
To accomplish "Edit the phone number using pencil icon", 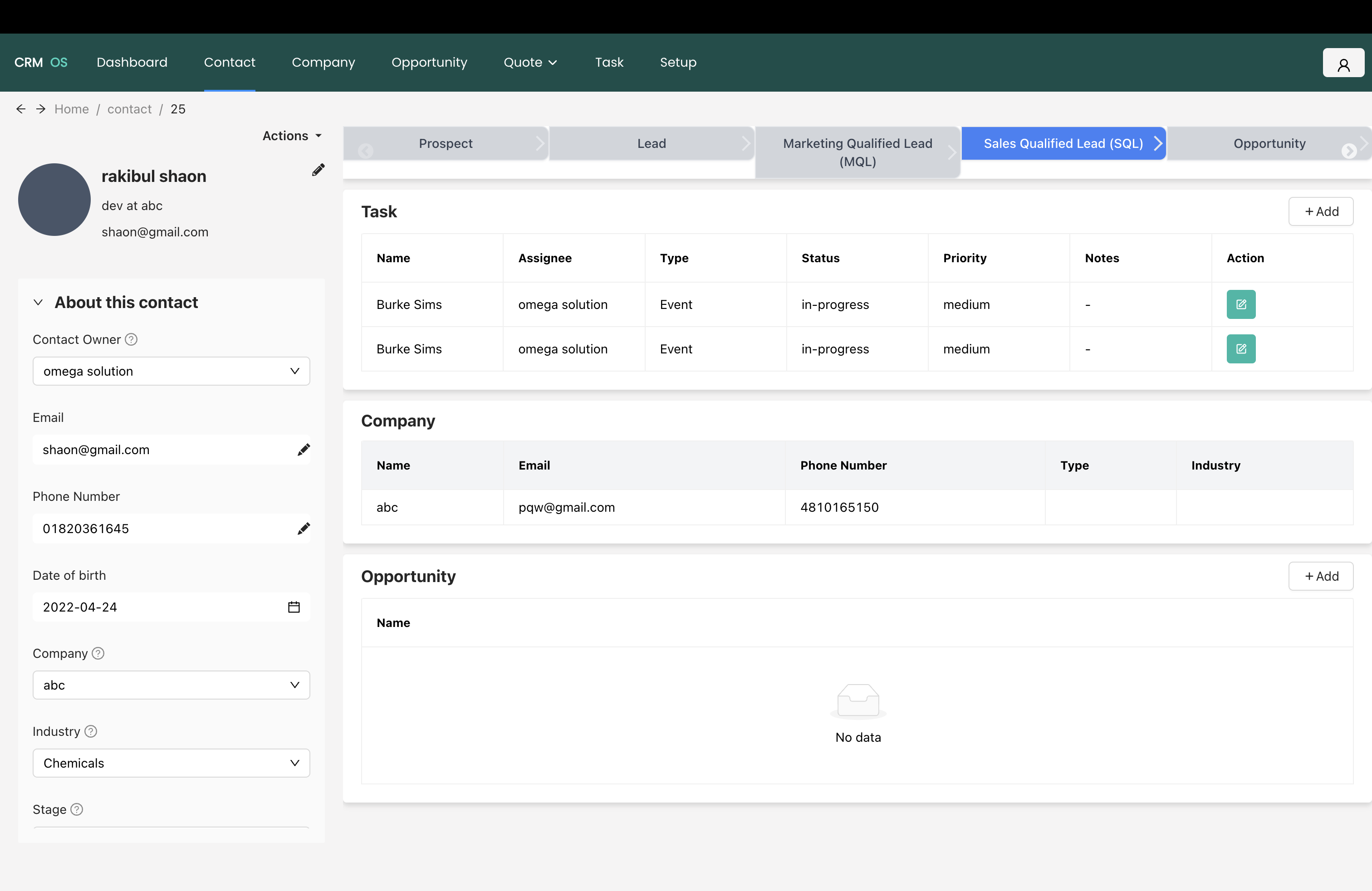I will 304,528.
